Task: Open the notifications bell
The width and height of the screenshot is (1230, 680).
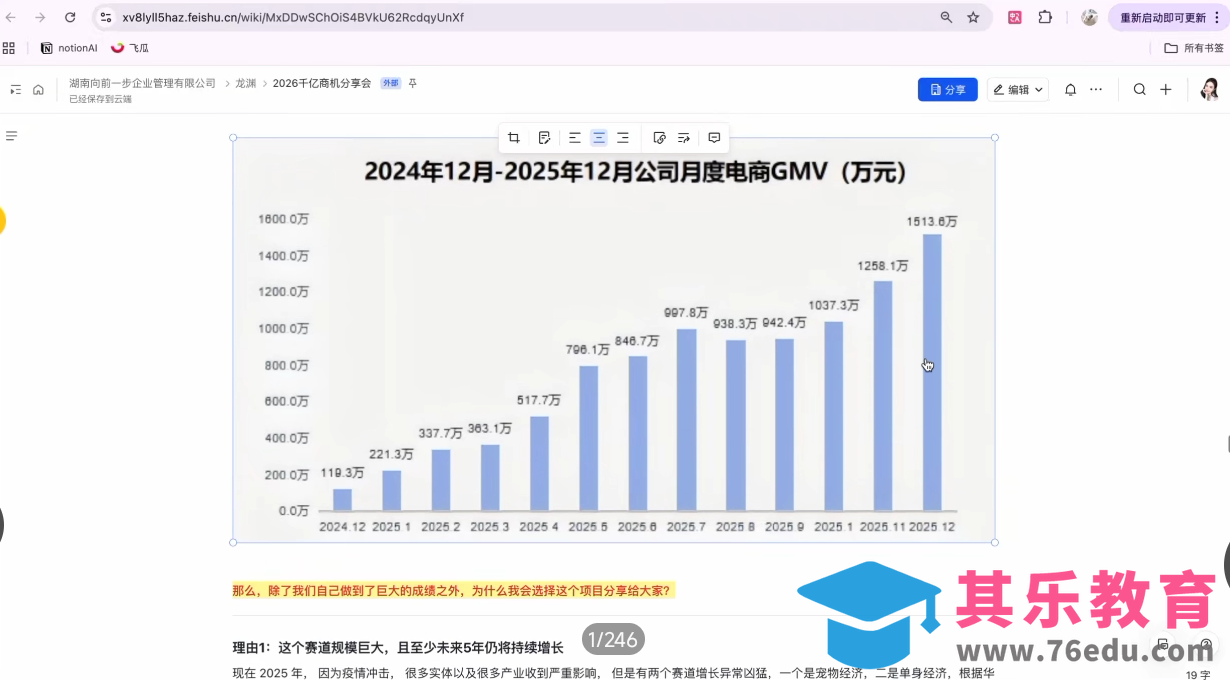Action: coord(1069,89)
